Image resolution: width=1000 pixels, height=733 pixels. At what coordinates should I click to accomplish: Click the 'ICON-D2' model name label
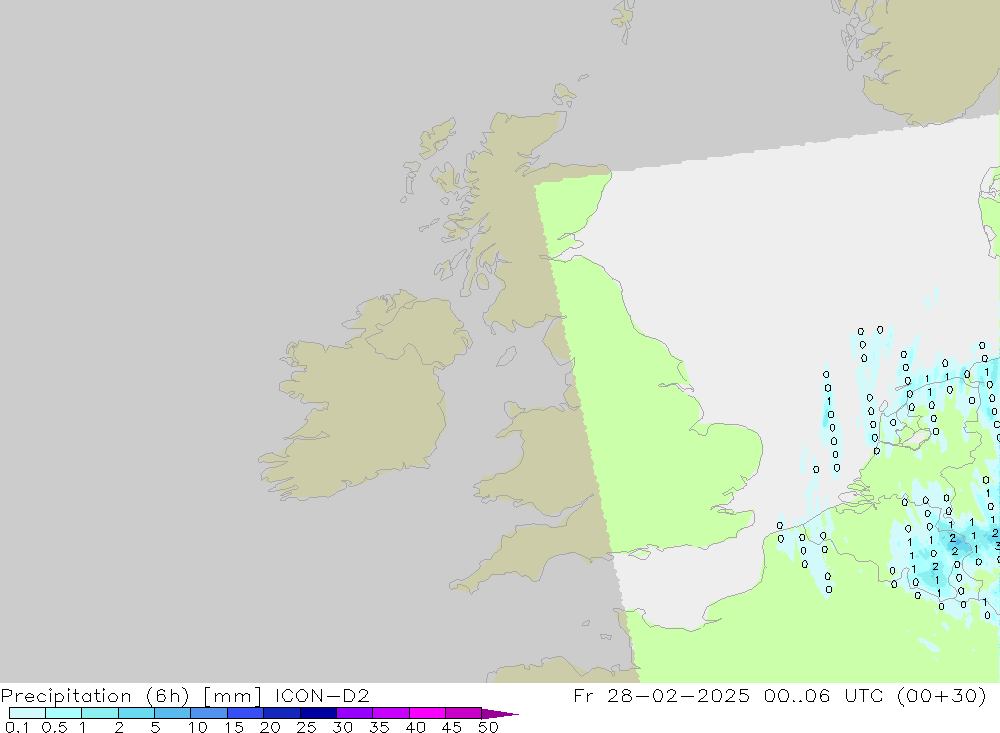click(x=322, y=695)
